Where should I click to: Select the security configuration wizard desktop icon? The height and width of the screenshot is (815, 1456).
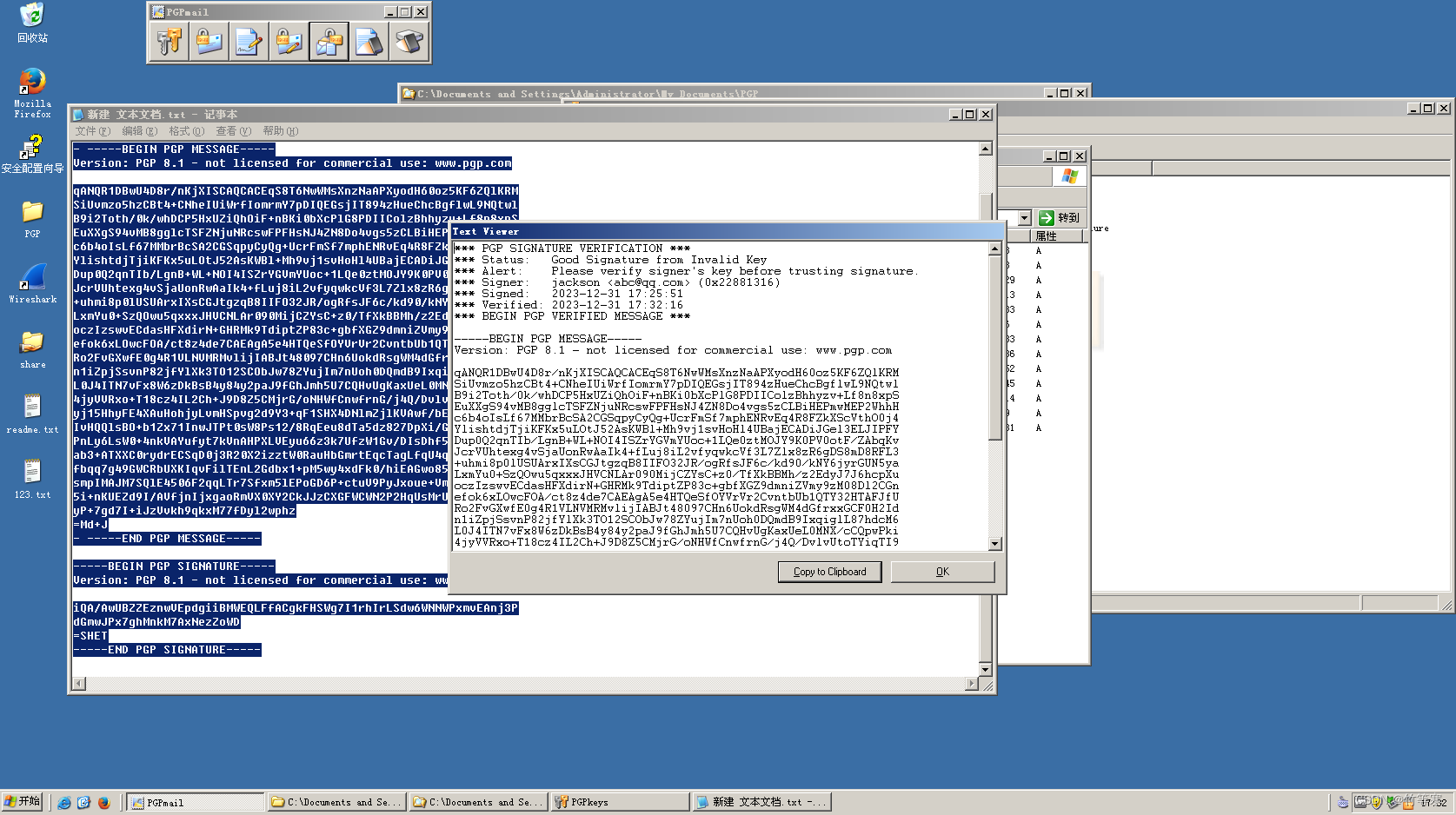click(32, 154)
